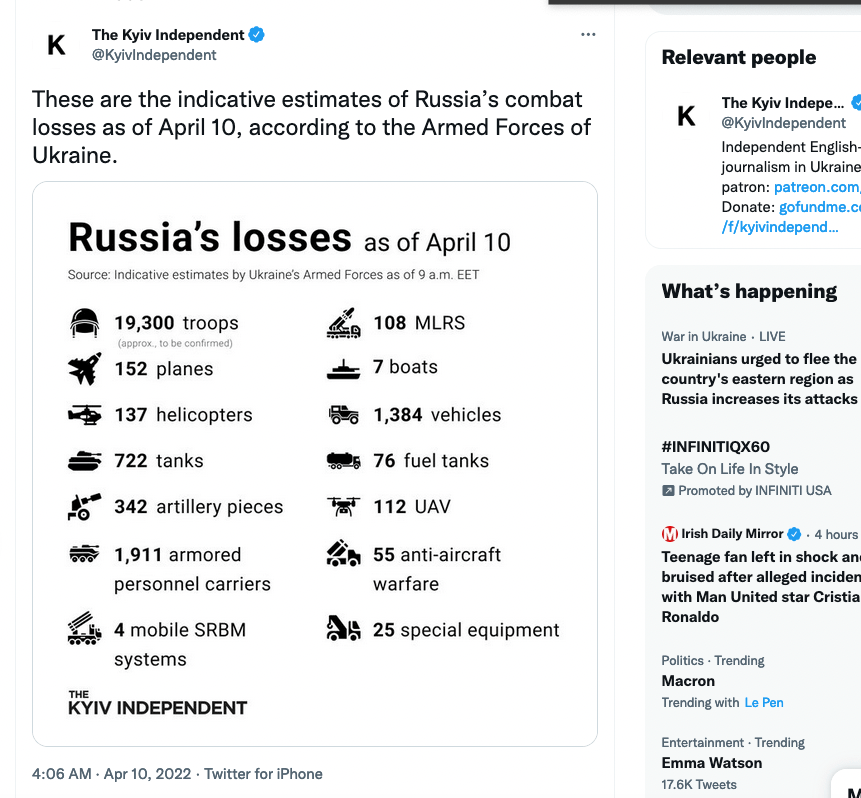The height and width of the screenshot is (798, 861).
Task: Open the Teenage fan left in shock story
Action: pyautogui.click(x=760, y=587)
